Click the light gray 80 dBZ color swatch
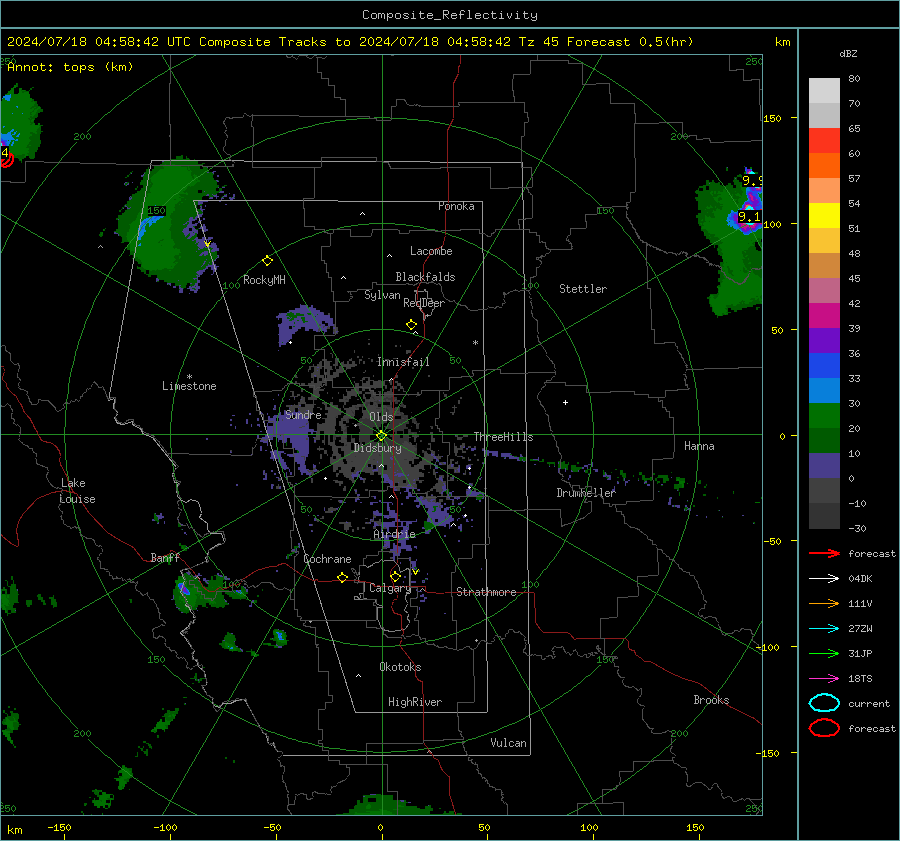The height and width of the screenshot is (841, 900). [x=824, y=90]
